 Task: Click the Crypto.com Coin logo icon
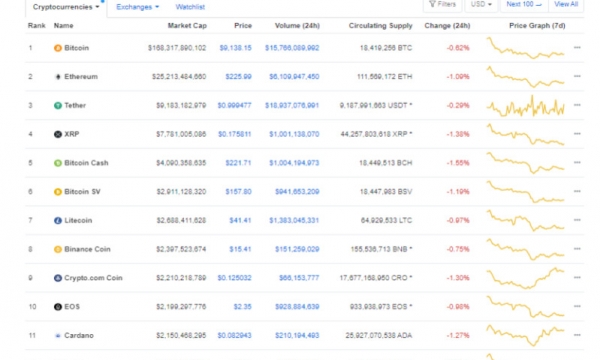coord(57,278)
